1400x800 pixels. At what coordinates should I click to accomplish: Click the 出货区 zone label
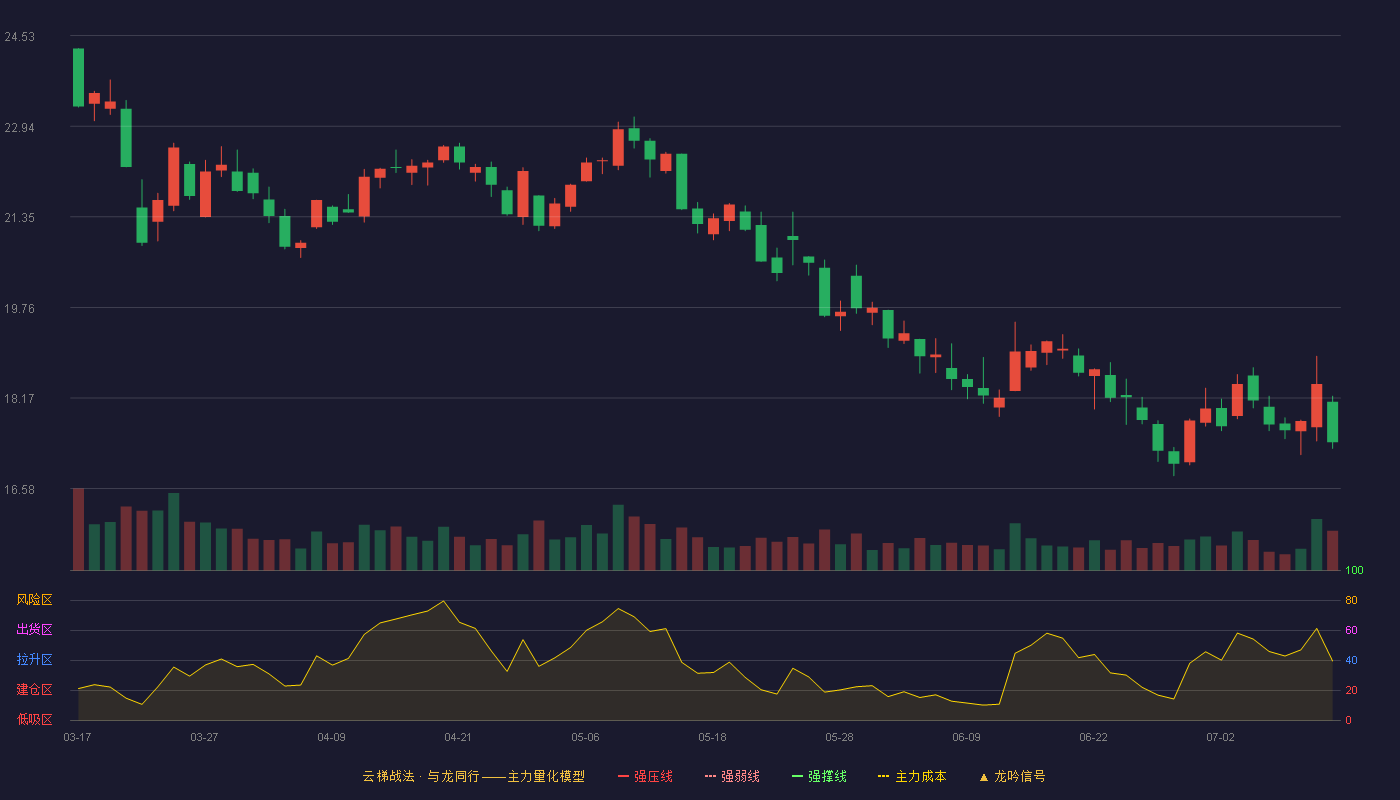[x=34, y=630]
